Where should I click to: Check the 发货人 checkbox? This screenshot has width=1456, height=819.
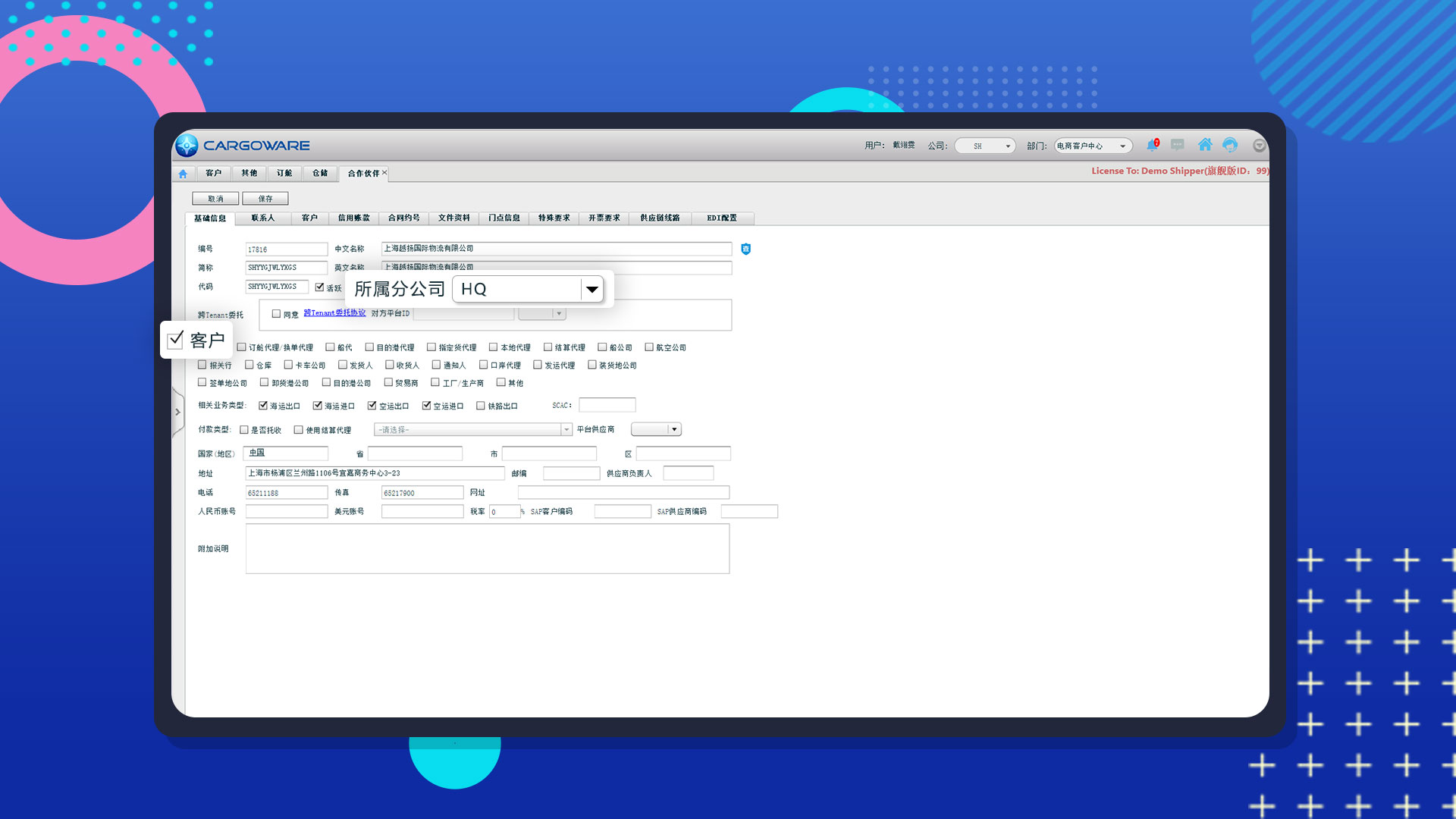(x=343, y=365)
